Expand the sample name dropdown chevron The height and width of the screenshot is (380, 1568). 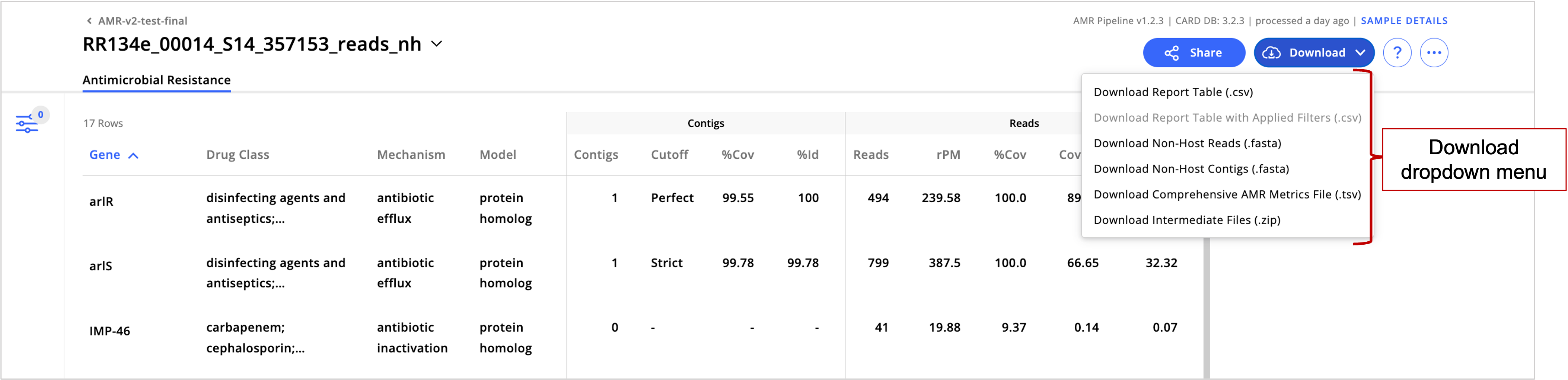click(436, 44)
